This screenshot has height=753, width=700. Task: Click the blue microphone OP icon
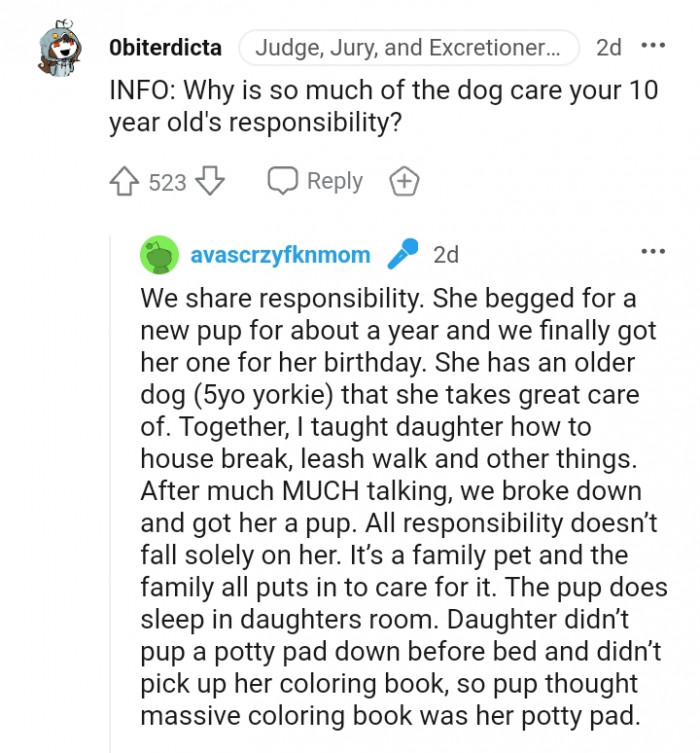click(x=402, y=254)
